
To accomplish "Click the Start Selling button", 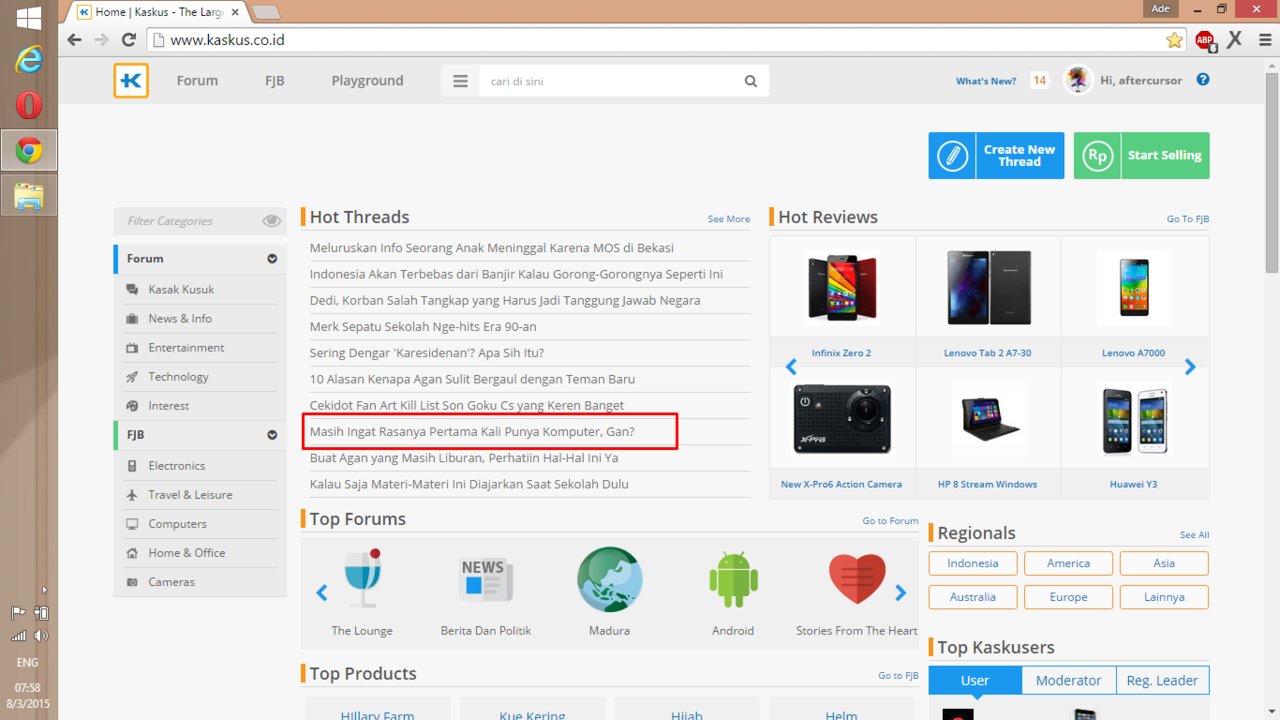I will (1142, 156).
